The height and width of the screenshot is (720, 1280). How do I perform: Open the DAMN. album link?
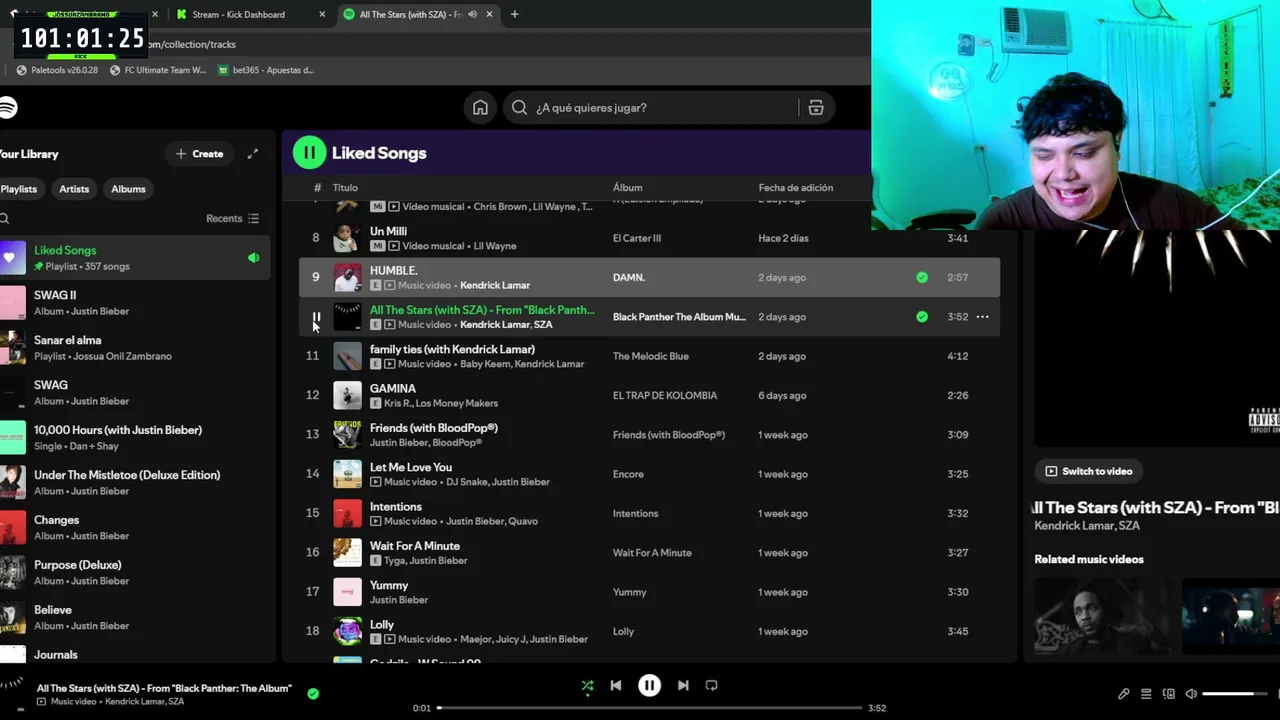(629, 278)
